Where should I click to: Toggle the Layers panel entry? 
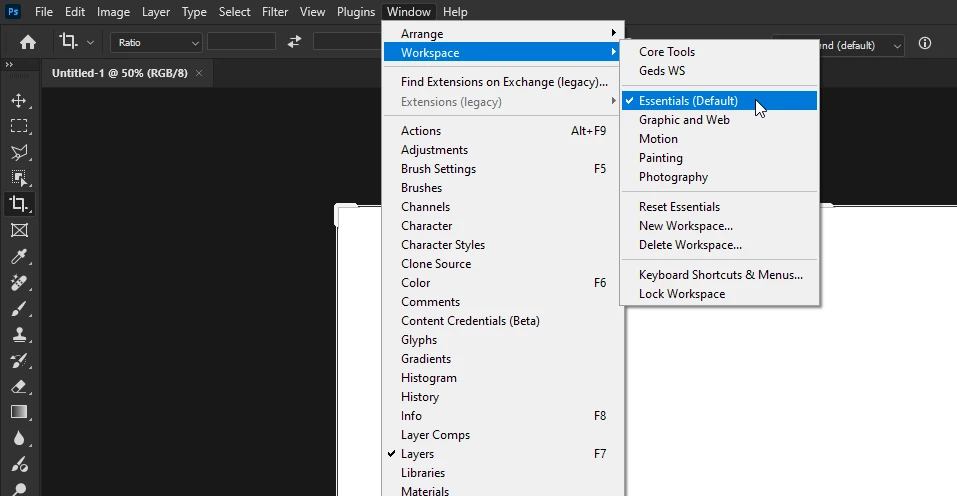click(504, 454)
